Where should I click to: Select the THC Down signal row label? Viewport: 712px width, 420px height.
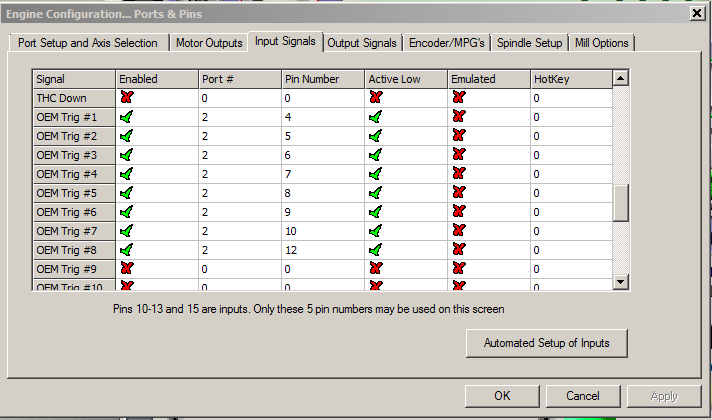(74, 98)
